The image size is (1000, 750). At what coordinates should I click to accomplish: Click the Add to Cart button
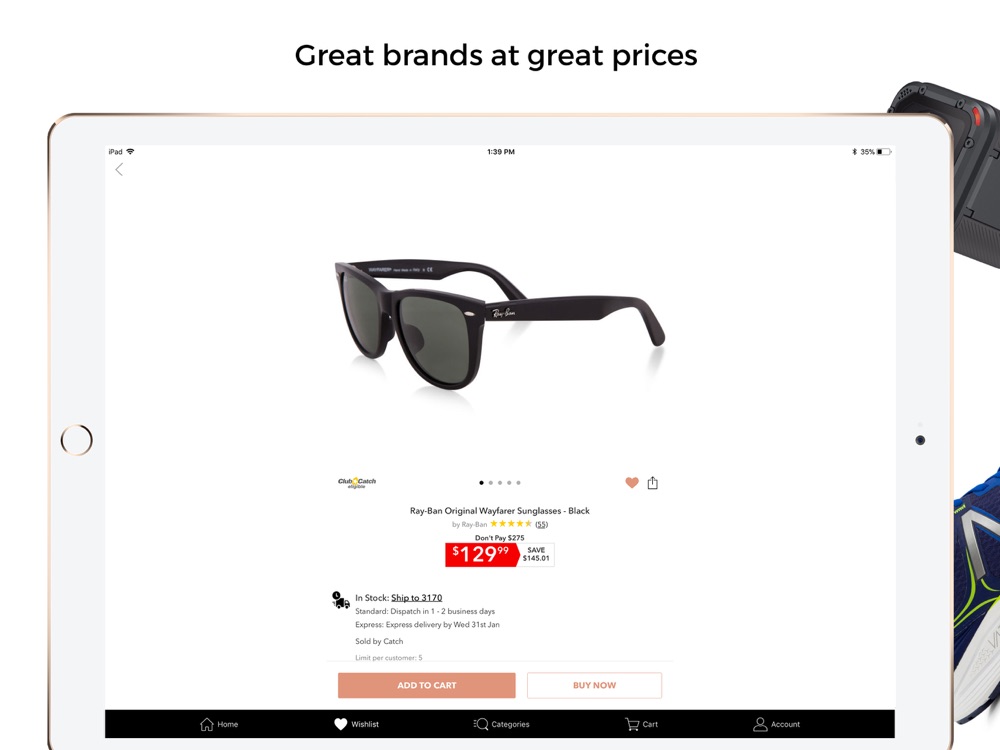(427, 685)
